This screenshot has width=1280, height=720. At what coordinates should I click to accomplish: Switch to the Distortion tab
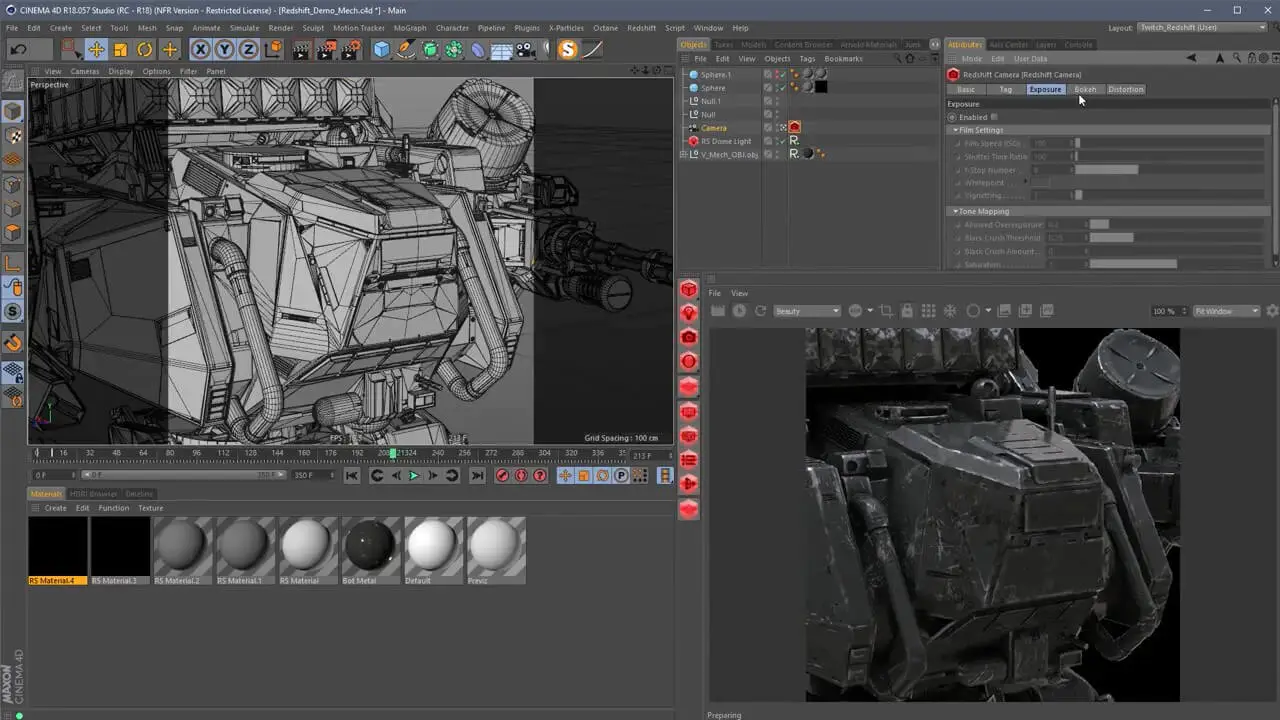point(1125,89)
